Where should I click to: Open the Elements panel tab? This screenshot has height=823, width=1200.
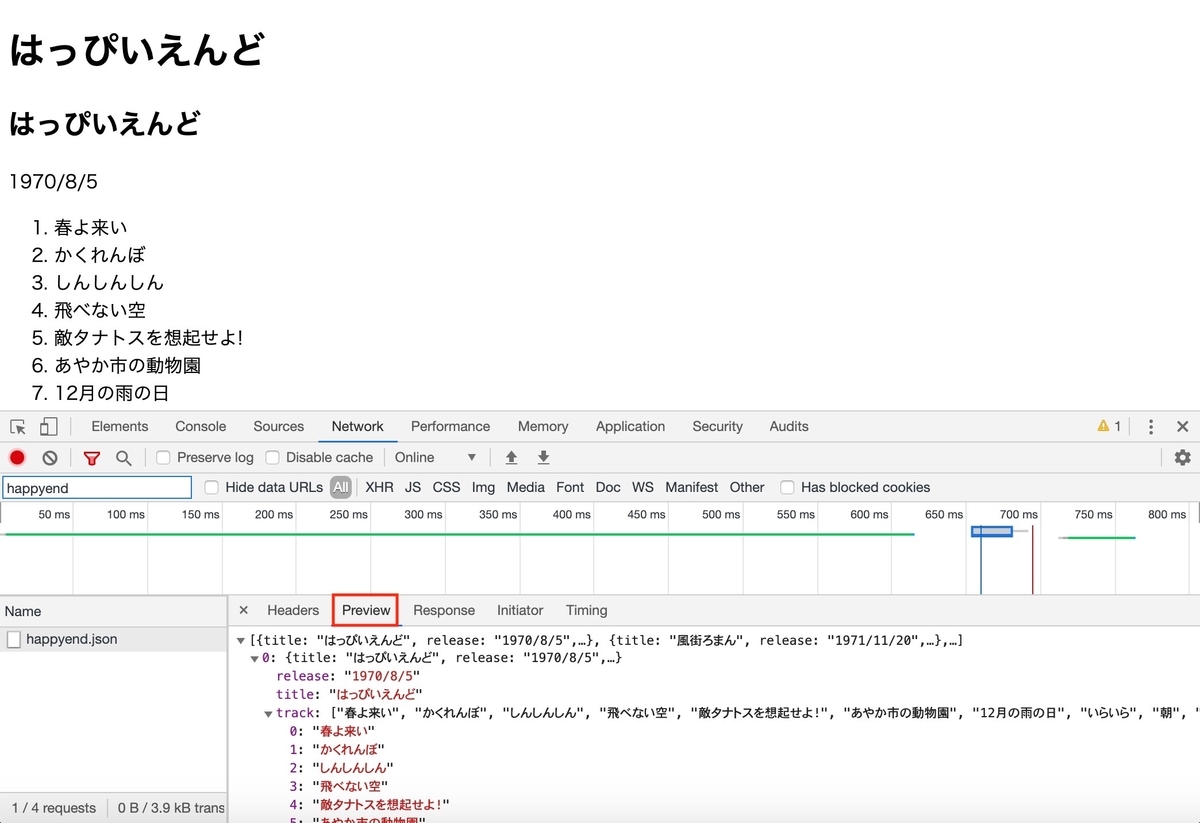(120, 426)
